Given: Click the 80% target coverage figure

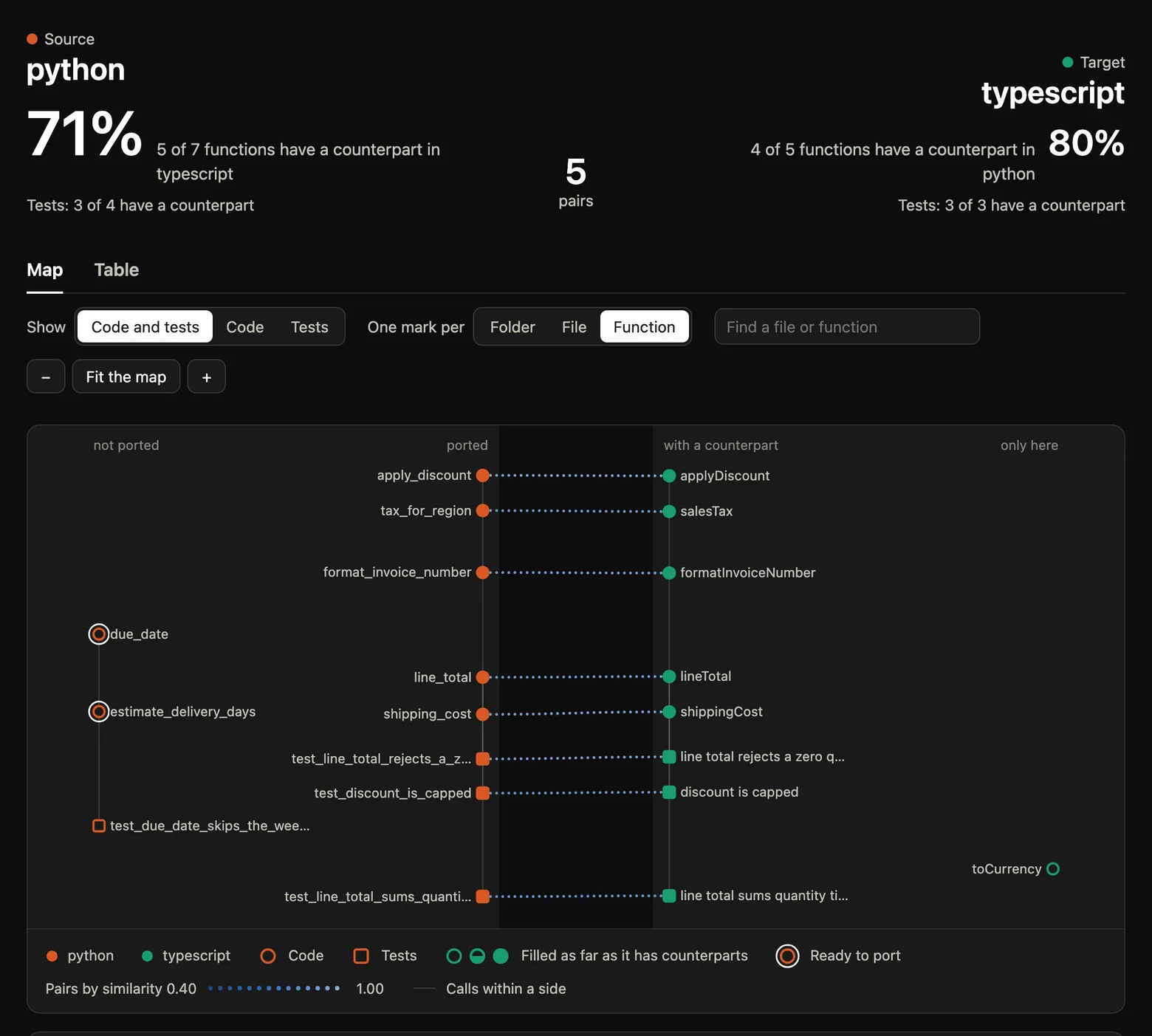Looking at the screenshot, I should click(1086, 143).
